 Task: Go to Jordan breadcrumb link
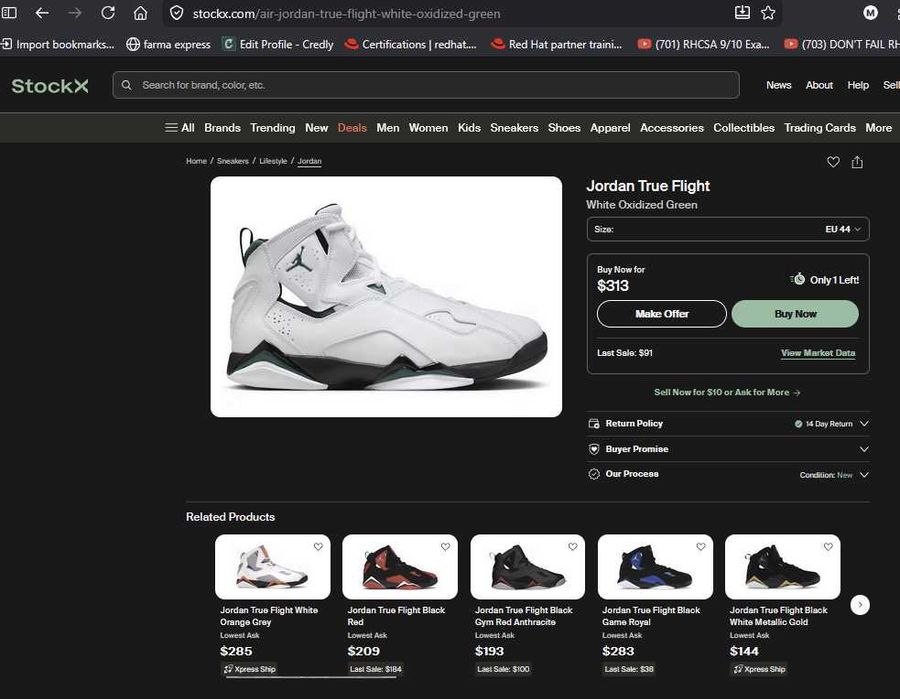309,161
